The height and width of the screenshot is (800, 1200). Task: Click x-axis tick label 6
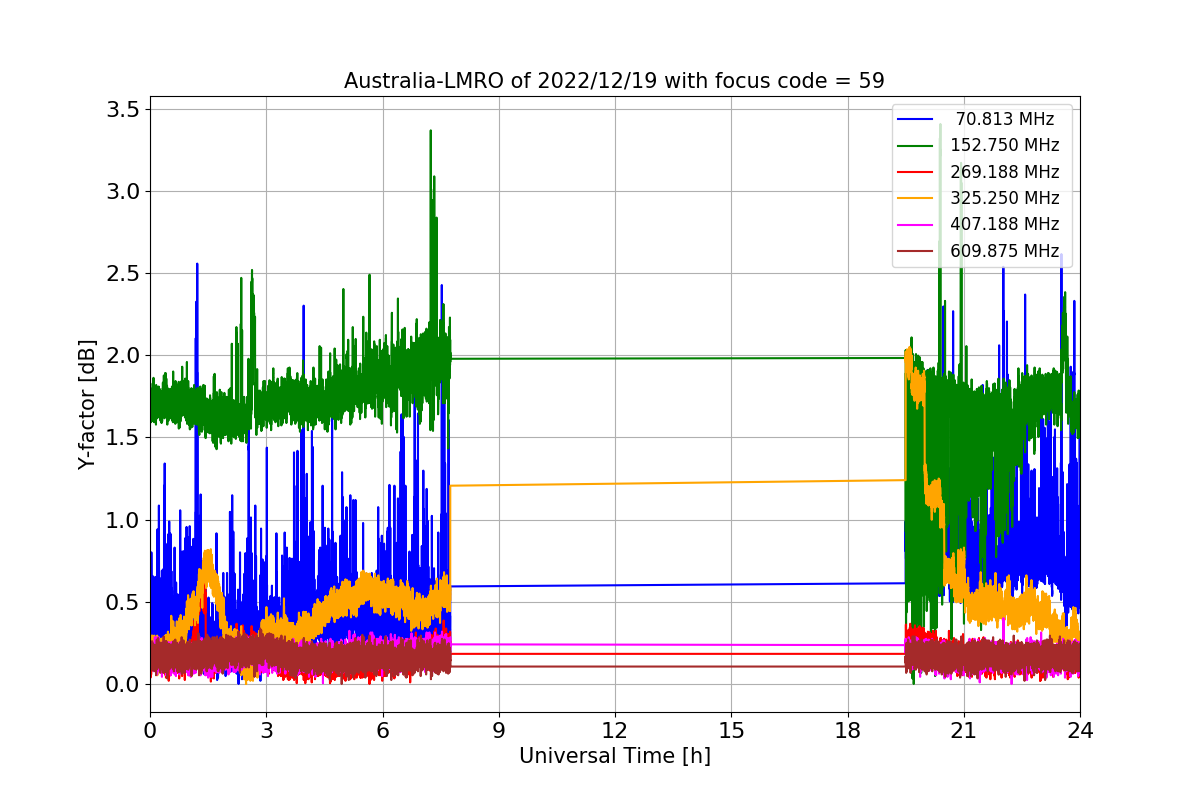tap(382, 730)
